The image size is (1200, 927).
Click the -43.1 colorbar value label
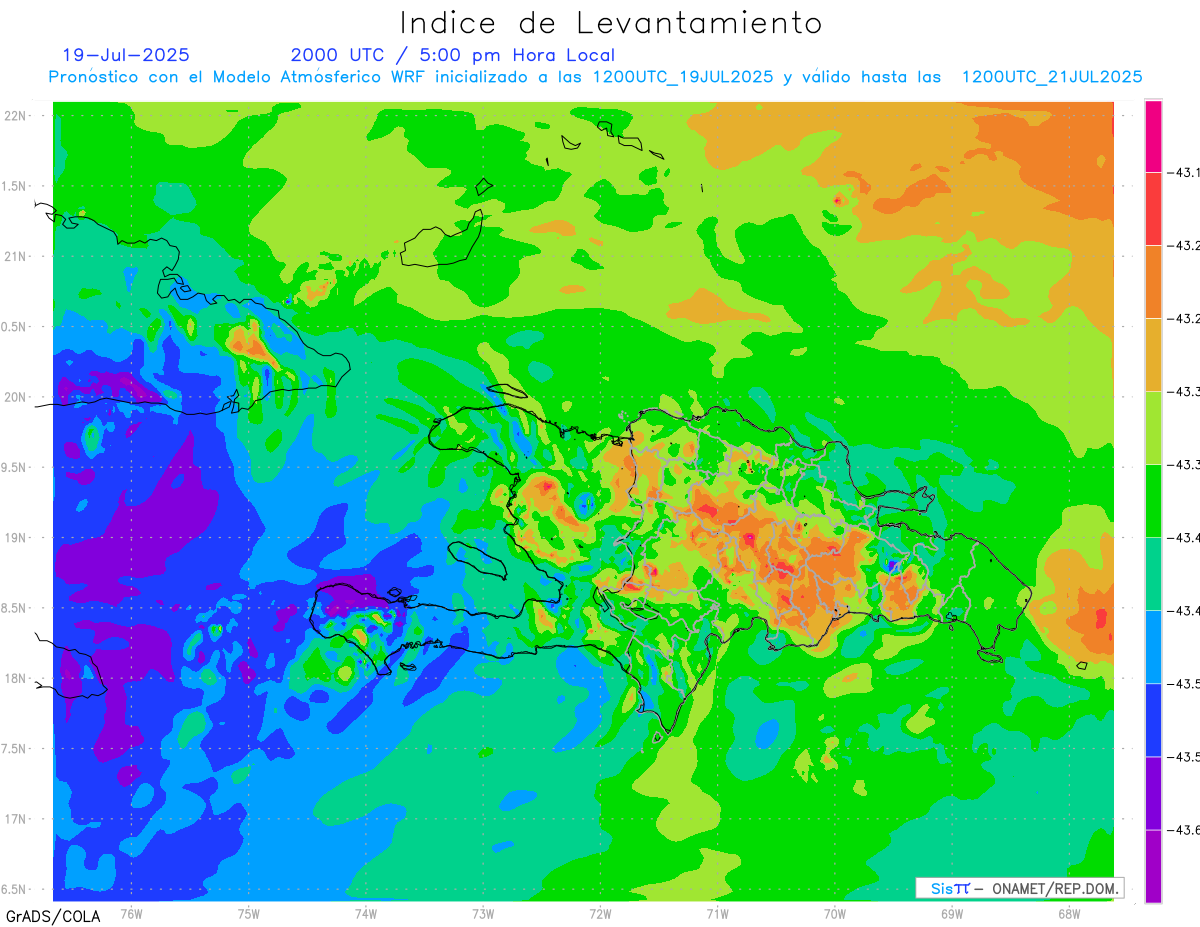coord(1186,173)
